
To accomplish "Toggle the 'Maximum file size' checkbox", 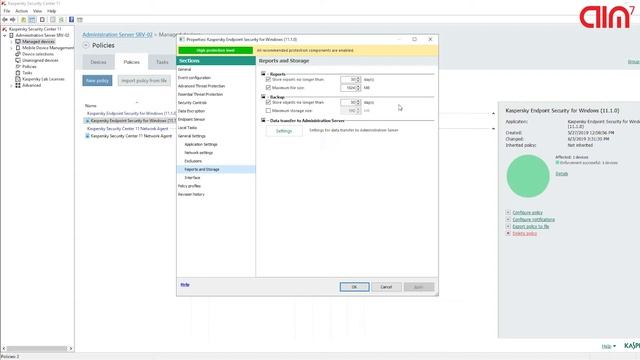I will tap(268, 87).
